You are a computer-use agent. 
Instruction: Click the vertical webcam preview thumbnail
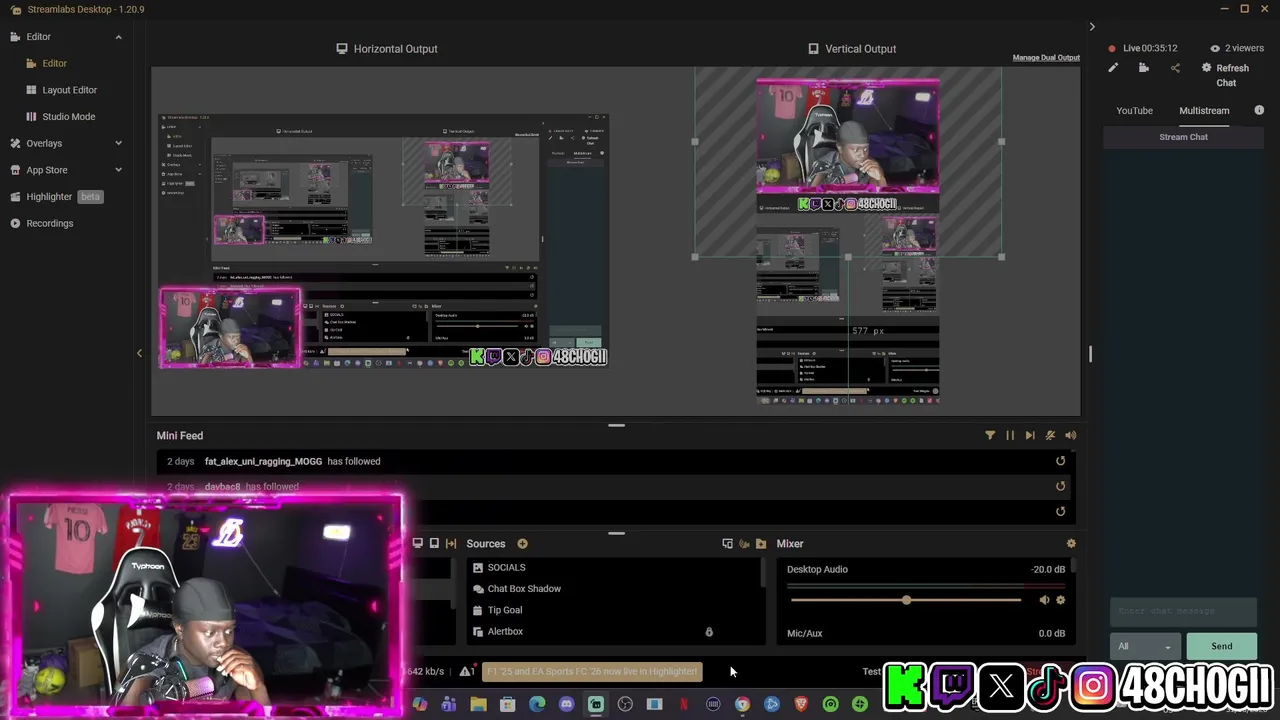[847, 137]
